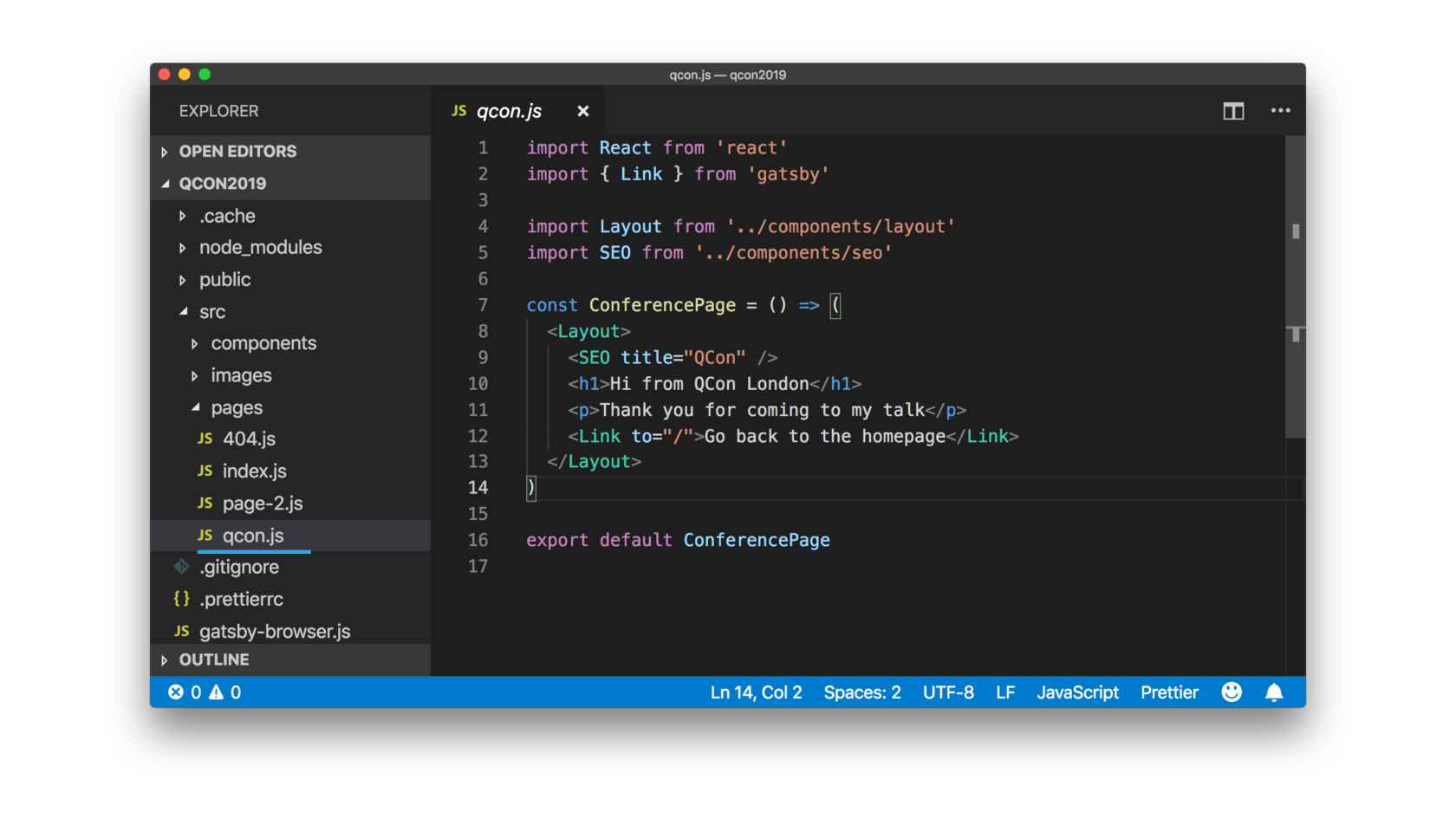1456x819 pixels.
Task: Open the more actions ellipsis menu
Action: tap(1280, 110)
